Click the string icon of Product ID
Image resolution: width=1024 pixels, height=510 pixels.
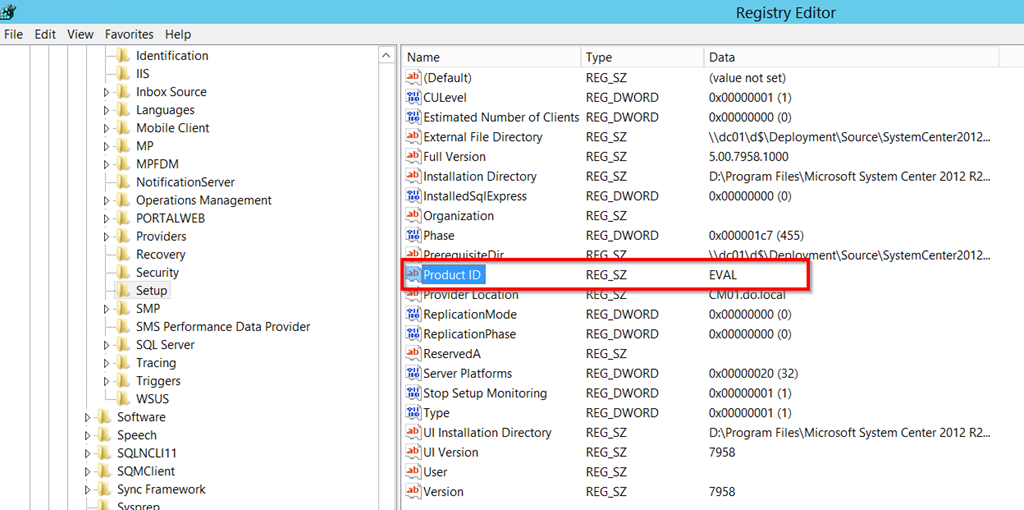[413, 275]
